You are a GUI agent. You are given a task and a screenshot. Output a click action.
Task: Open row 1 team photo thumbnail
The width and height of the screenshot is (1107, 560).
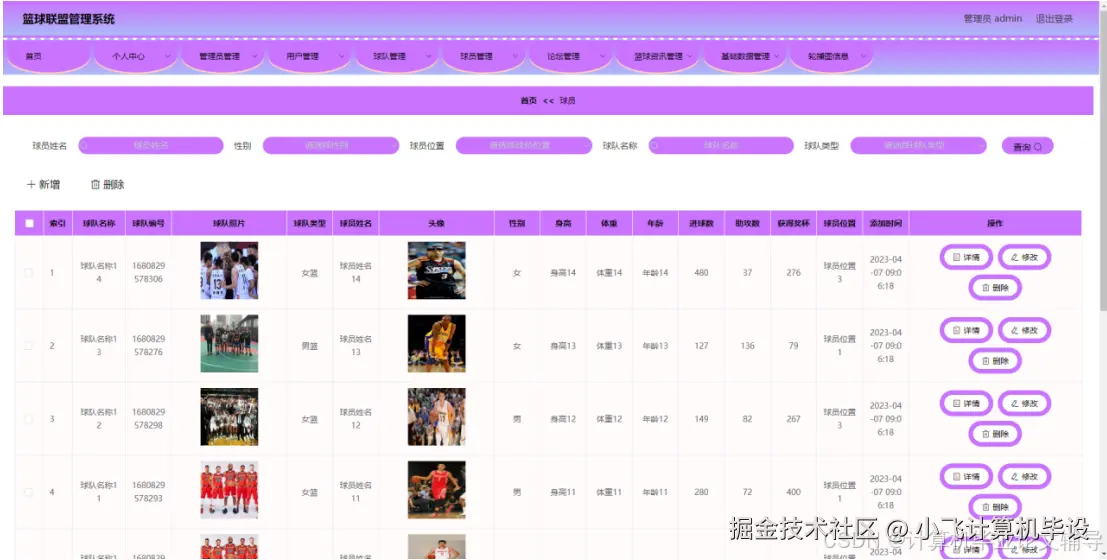tap(229, 270)
